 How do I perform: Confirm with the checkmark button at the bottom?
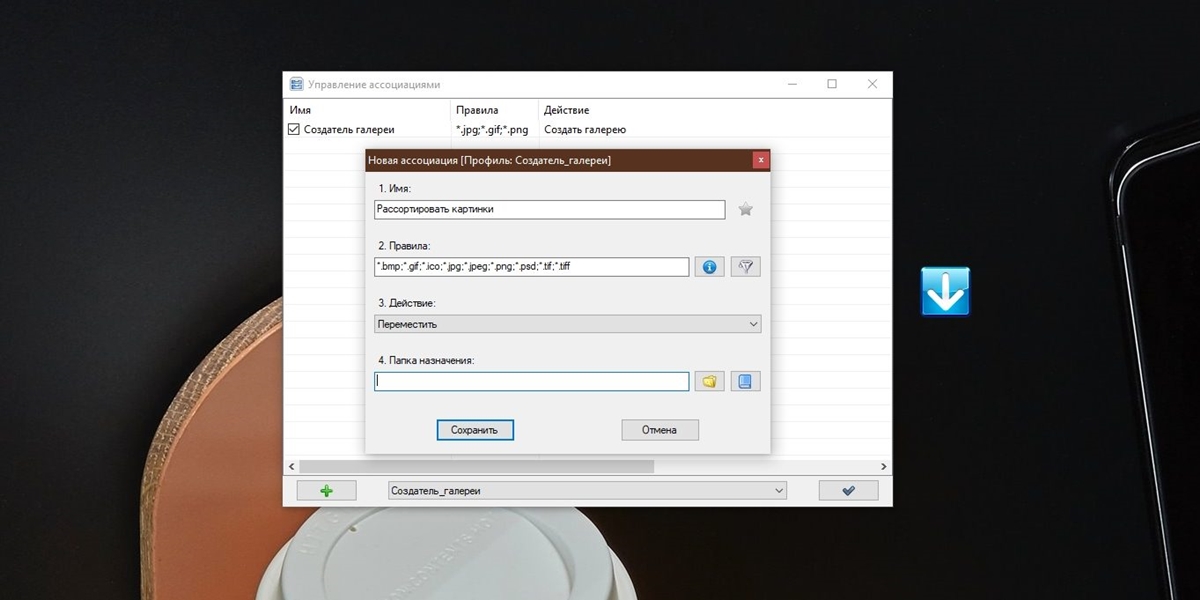point(848,491)
